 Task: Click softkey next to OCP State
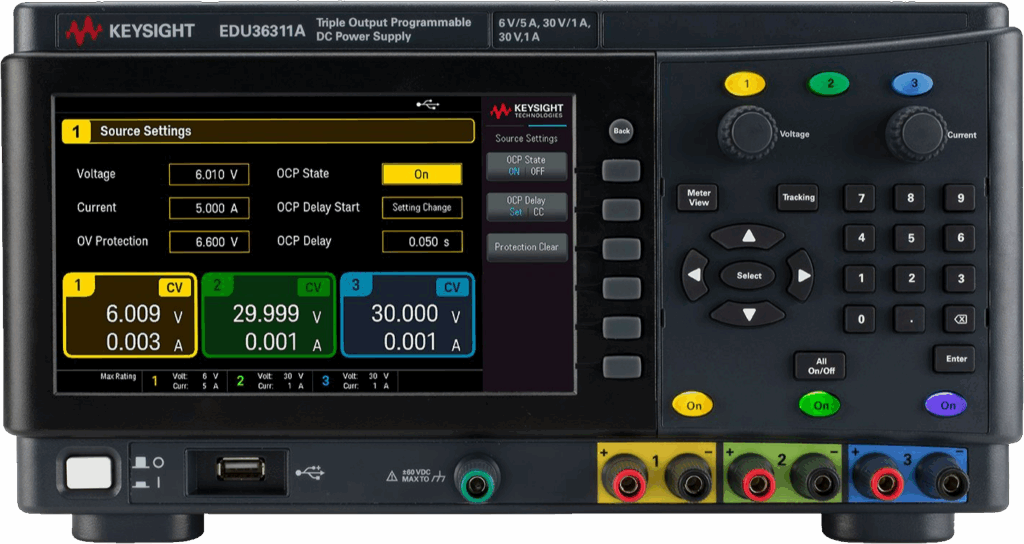[x=621, y=170]
